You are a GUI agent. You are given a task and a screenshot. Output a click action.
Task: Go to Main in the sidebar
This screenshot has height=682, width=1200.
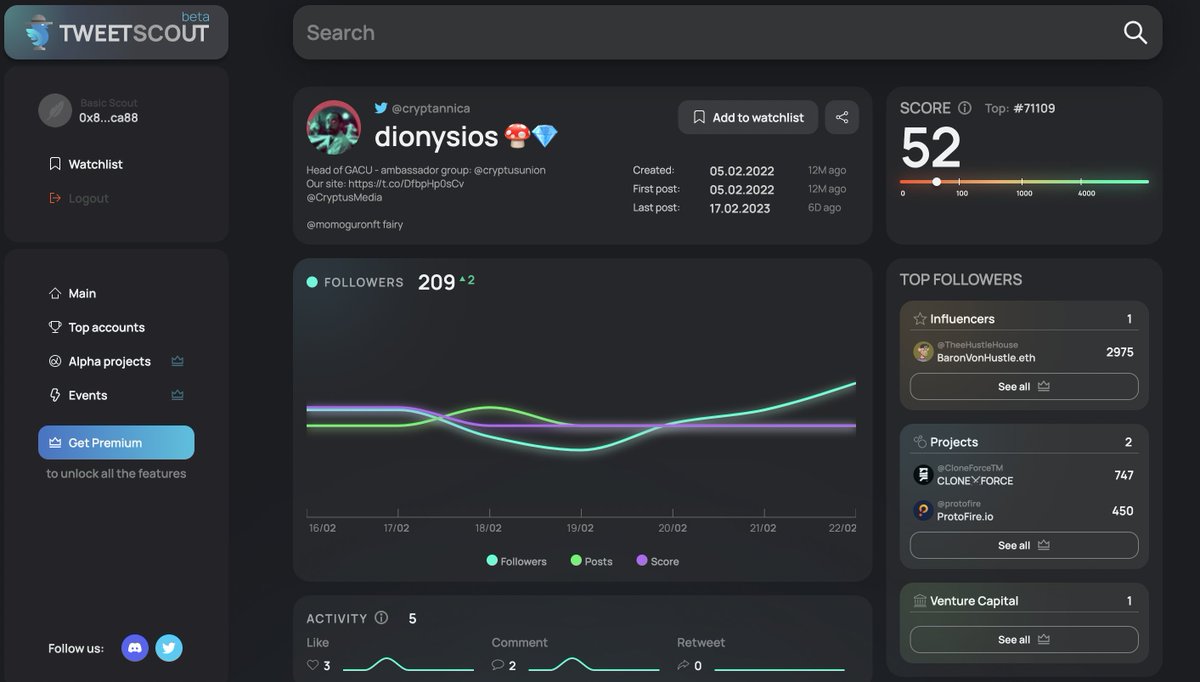click(72, 293)
